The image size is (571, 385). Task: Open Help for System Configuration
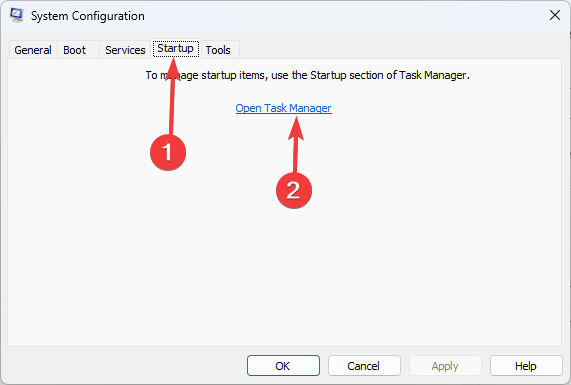coord(525,366)
